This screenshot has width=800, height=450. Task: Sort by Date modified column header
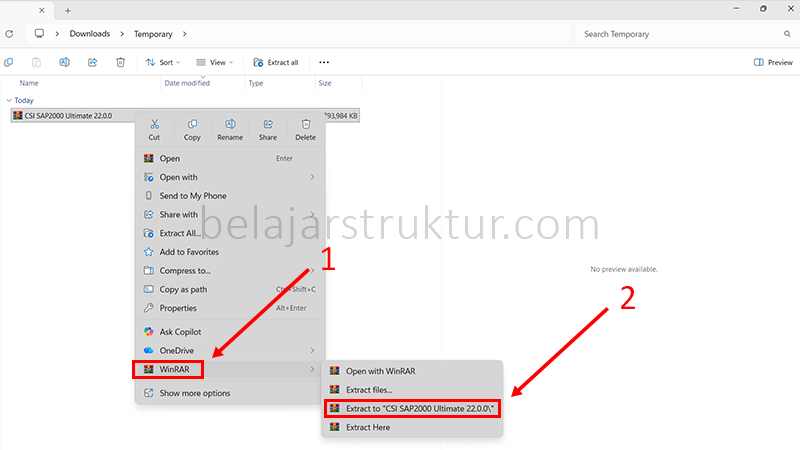[x=187, y=83]
